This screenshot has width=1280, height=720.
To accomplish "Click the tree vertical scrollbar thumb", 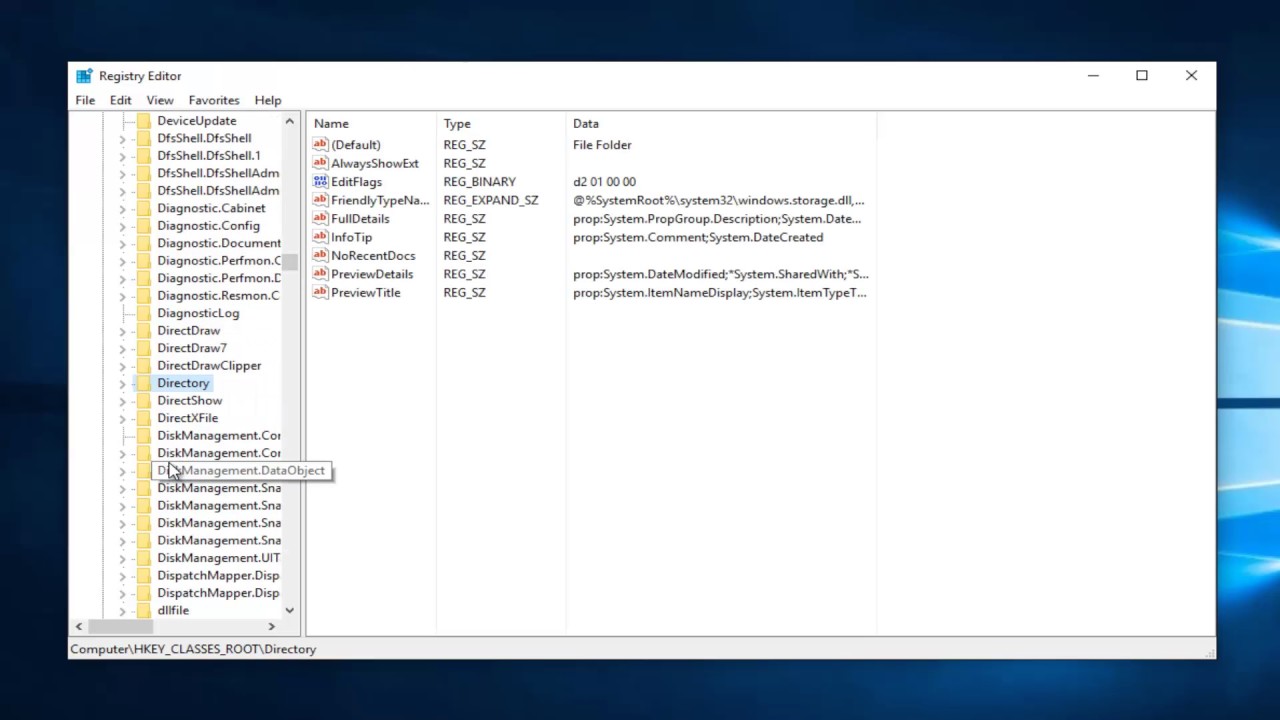I will [290, 263].
